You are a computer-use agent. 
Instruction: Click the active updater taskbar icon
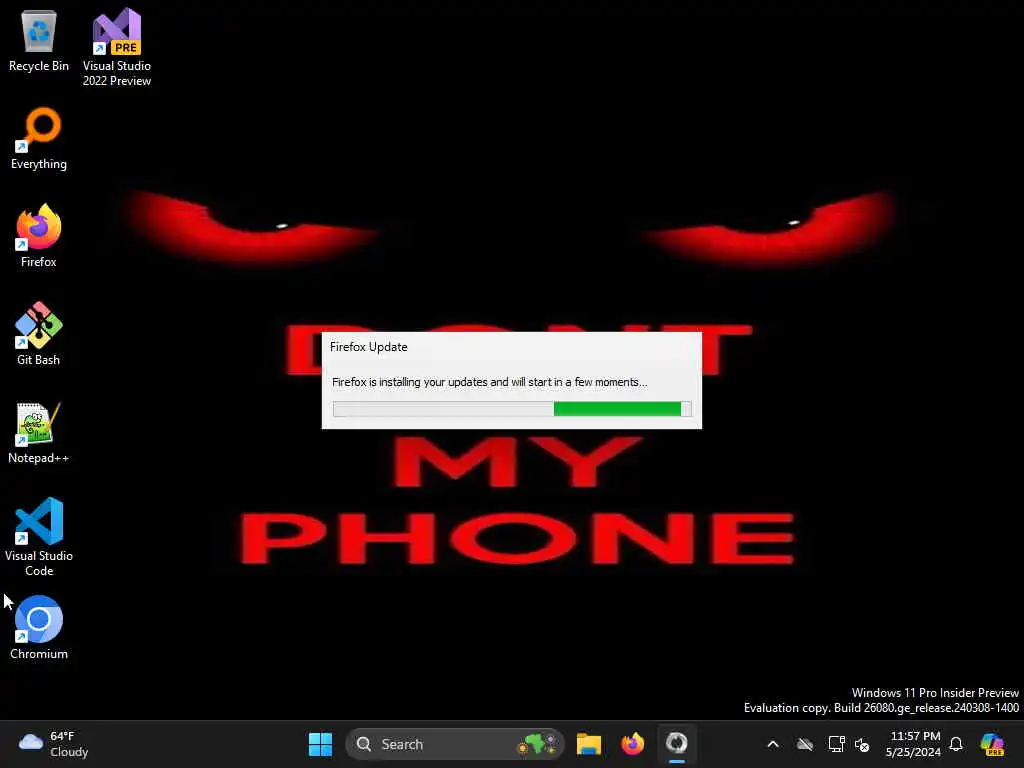point(677,744)
